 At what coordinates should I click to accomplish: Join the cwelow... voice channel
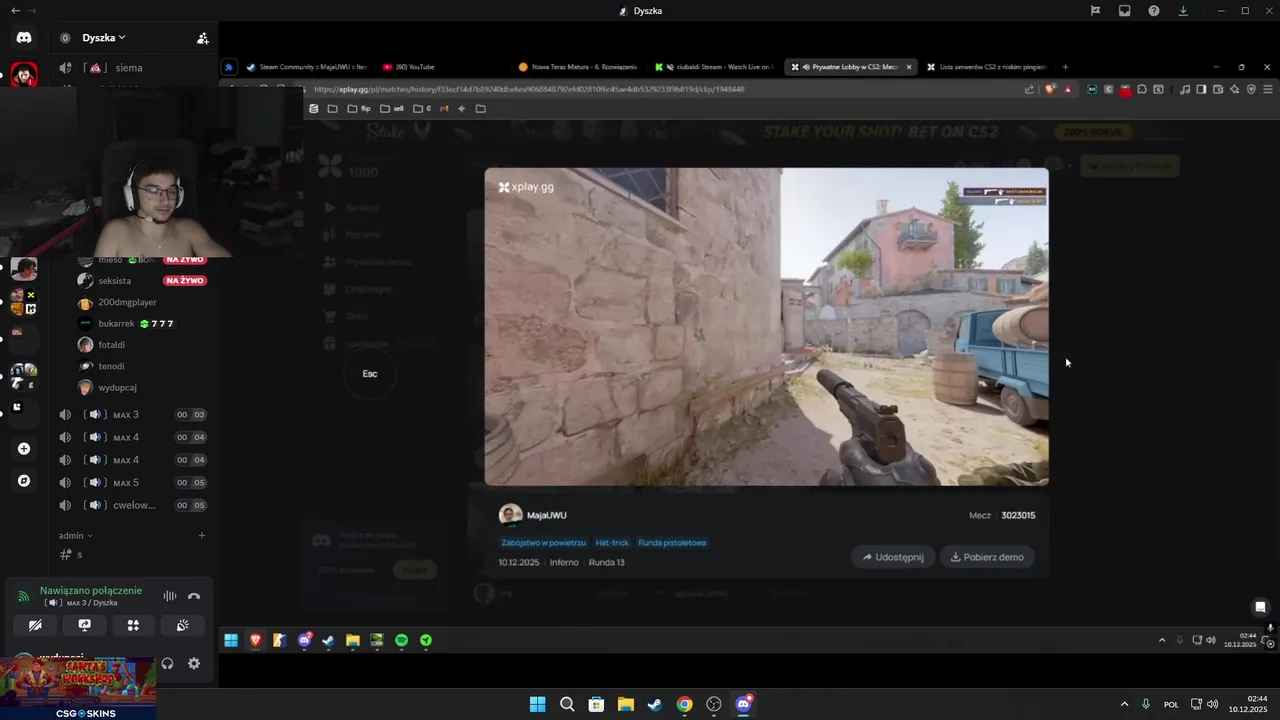(134, 506)
